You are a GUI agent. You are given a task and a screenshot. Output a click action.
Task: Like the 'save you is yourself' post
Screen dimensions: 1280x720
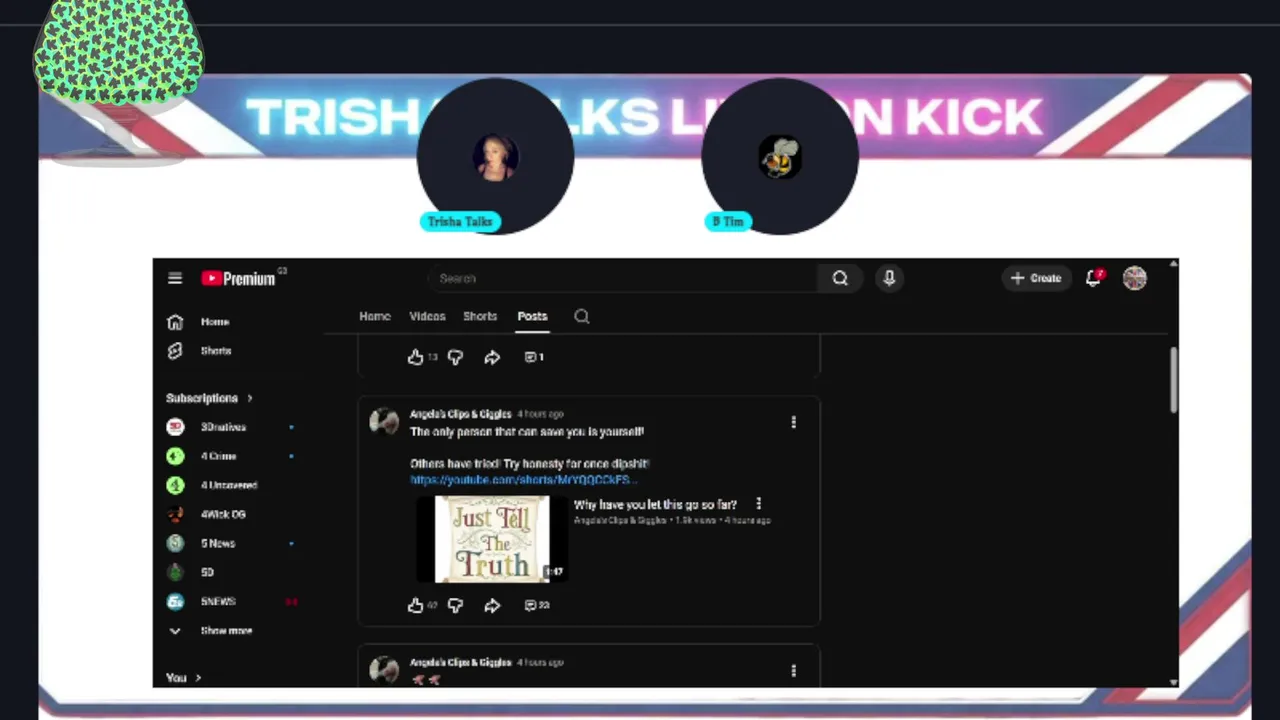coord(415,605)
